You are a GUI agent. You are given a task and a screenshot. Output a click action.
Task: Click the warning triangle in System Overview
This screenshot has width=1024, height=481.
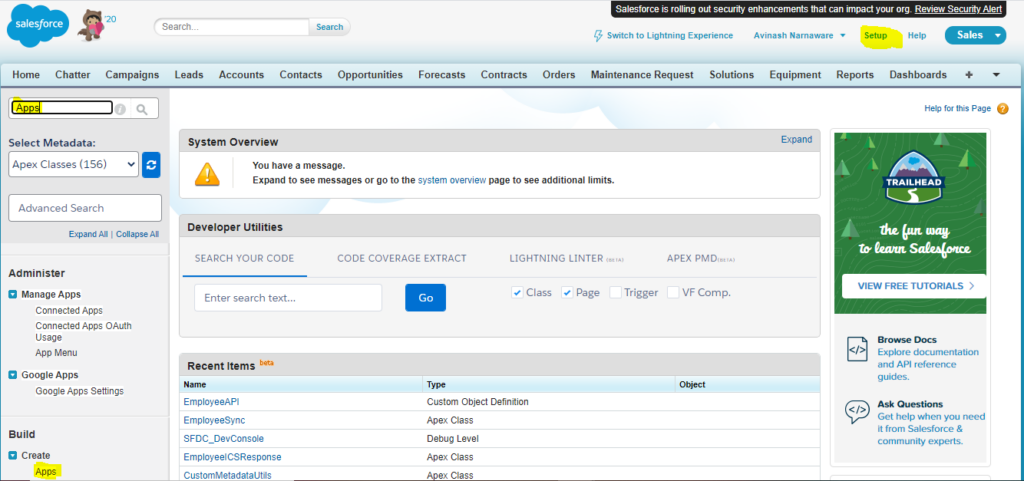point(207,174)
